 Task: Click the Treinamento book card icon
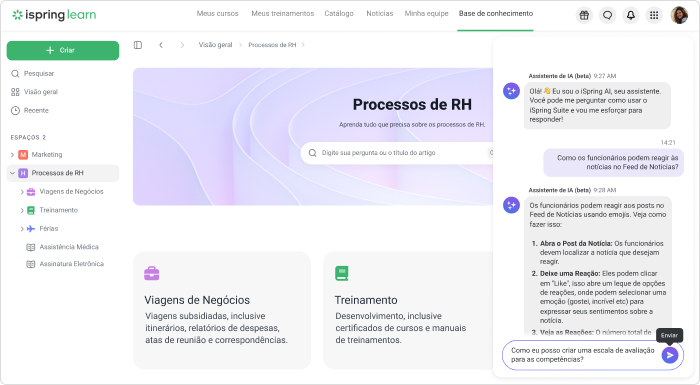click(x=342, y=273)
